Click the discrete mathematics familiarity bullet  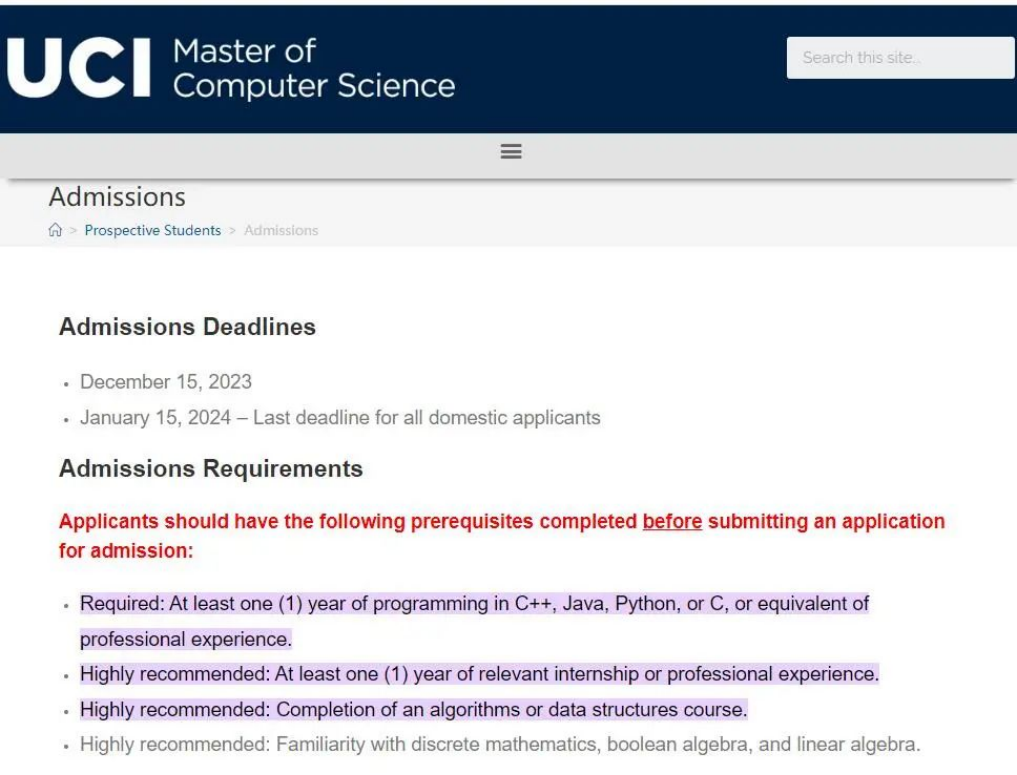[500, 745]
